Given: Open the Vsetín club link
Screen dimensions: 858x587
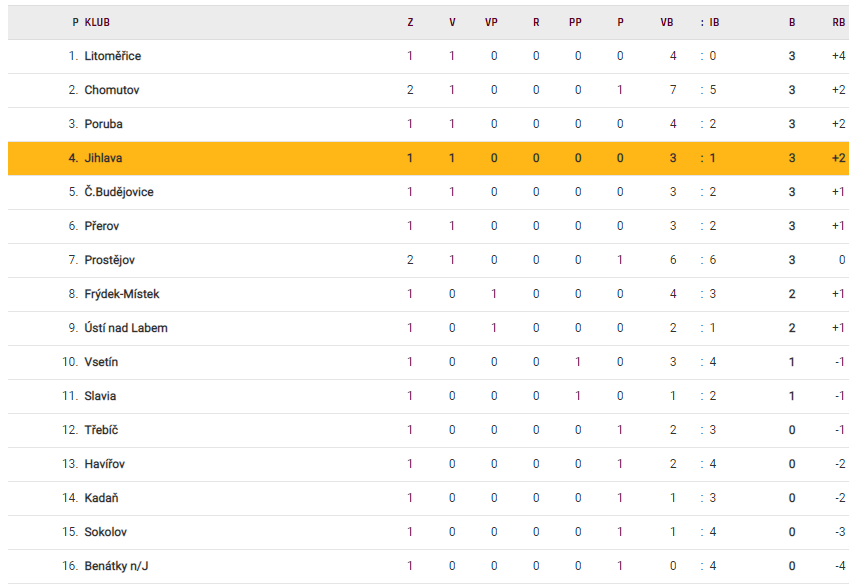Looking at the screenshot, I should [101, 362].
